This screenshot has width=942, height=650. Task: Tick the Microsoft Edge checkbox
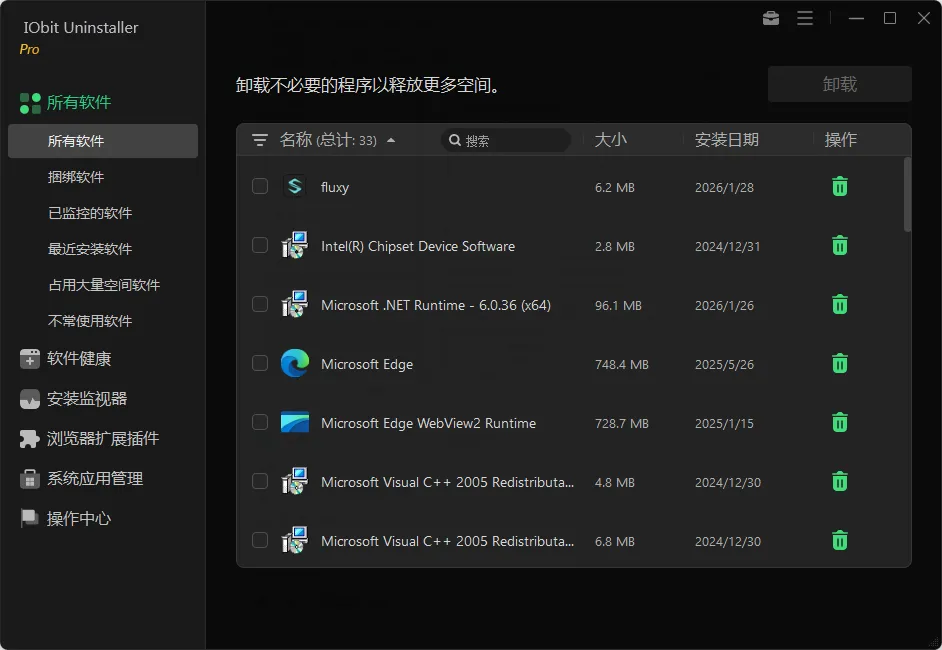coord(260,363)
